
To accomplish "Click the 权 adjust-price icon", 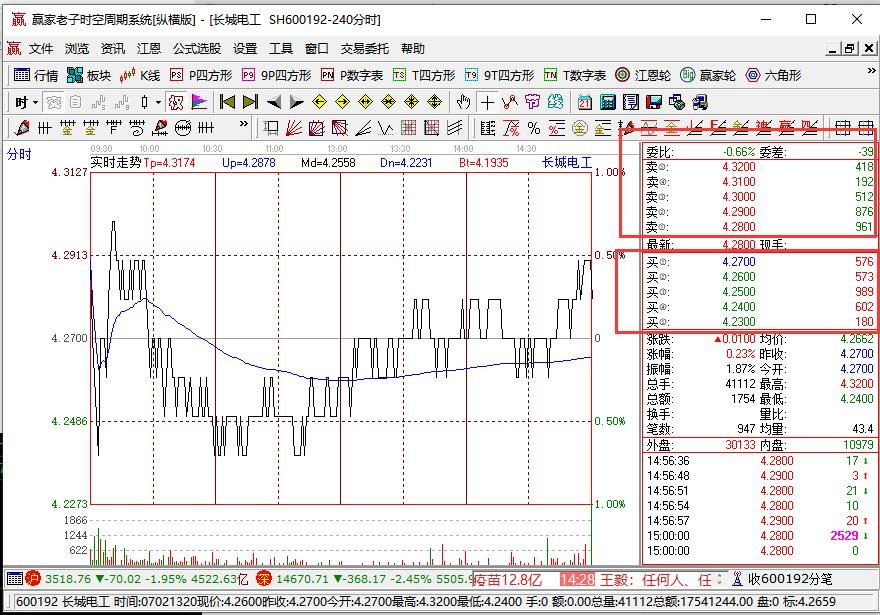I will pos(176,102).
